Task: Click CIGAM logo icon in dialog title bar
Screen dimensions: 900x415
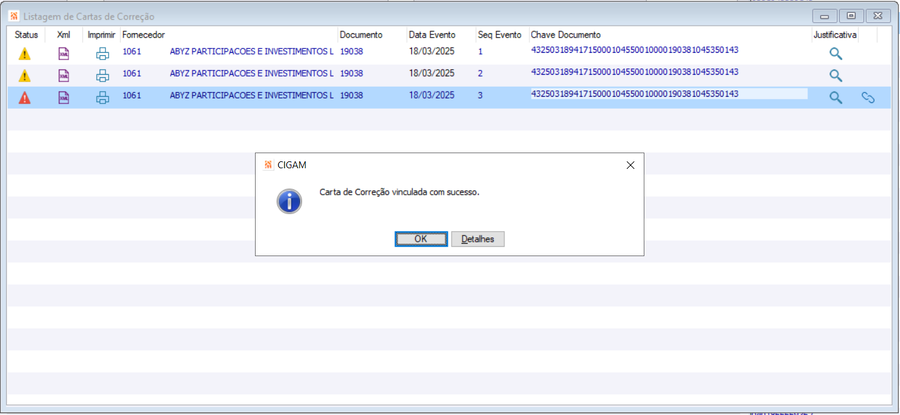Action: (267, 165)
